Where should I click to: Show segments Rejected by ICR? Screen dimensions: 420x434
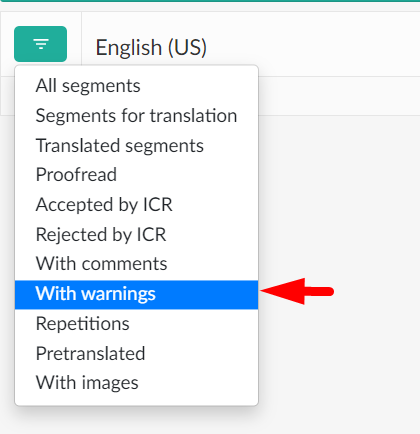(136, 234)
